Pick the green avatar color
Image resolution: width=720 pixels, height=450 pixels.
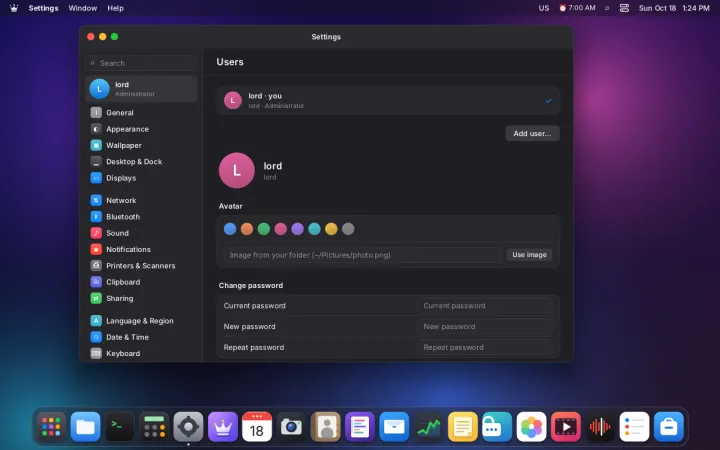264,229
